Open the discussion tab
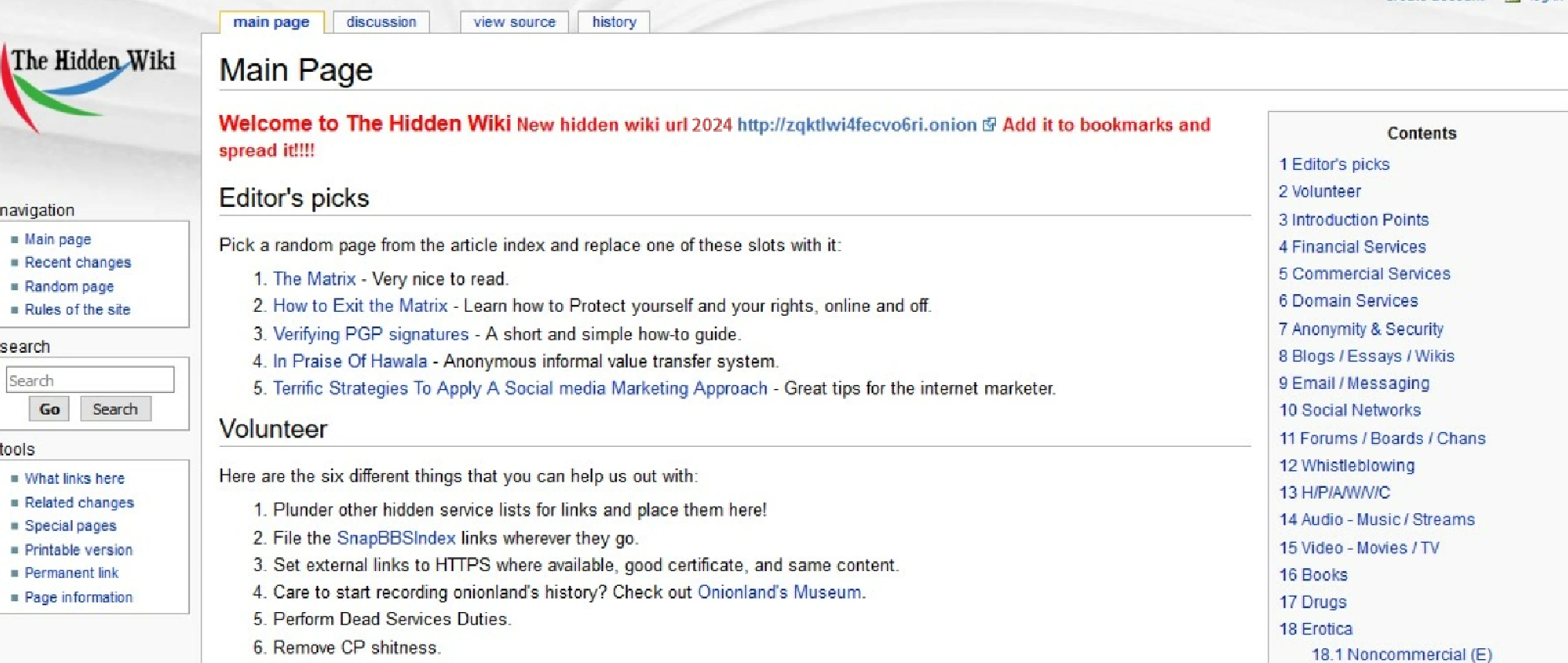Screen dimensions: 1568x663 tap(381, 22)
